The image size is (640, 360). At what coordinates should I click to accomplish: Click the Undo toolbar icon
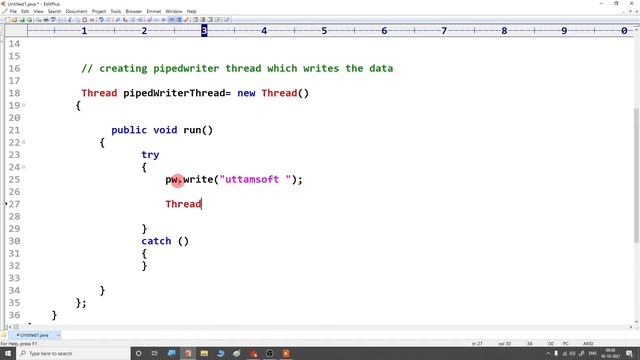click(101, 20)
